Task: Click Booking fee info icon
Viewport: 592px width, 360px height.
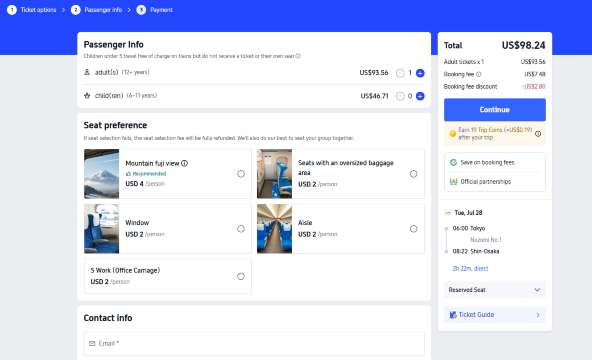Action: 478,74
